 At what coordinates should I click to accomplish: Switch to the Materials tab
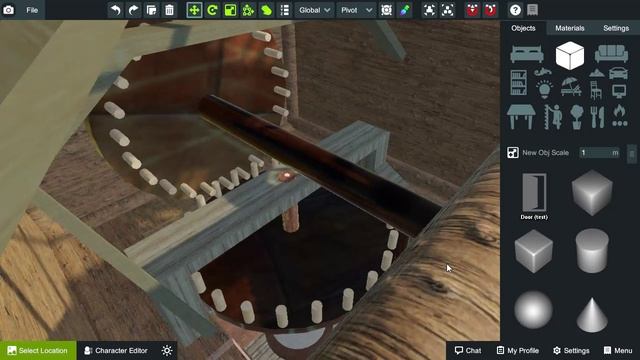point(570,28)
